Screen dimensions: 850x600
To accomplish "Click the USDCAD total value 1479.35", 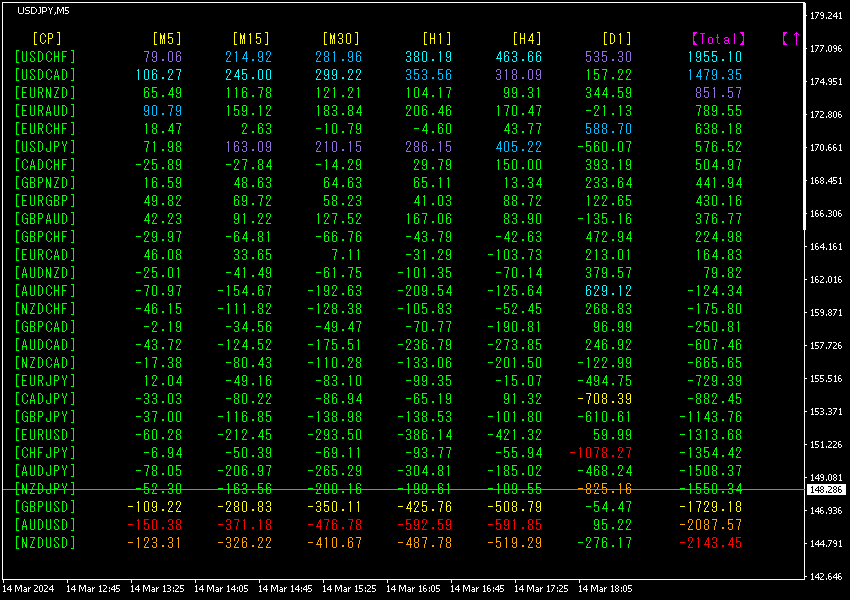I will pyautogui.click(x=714, y=75).
